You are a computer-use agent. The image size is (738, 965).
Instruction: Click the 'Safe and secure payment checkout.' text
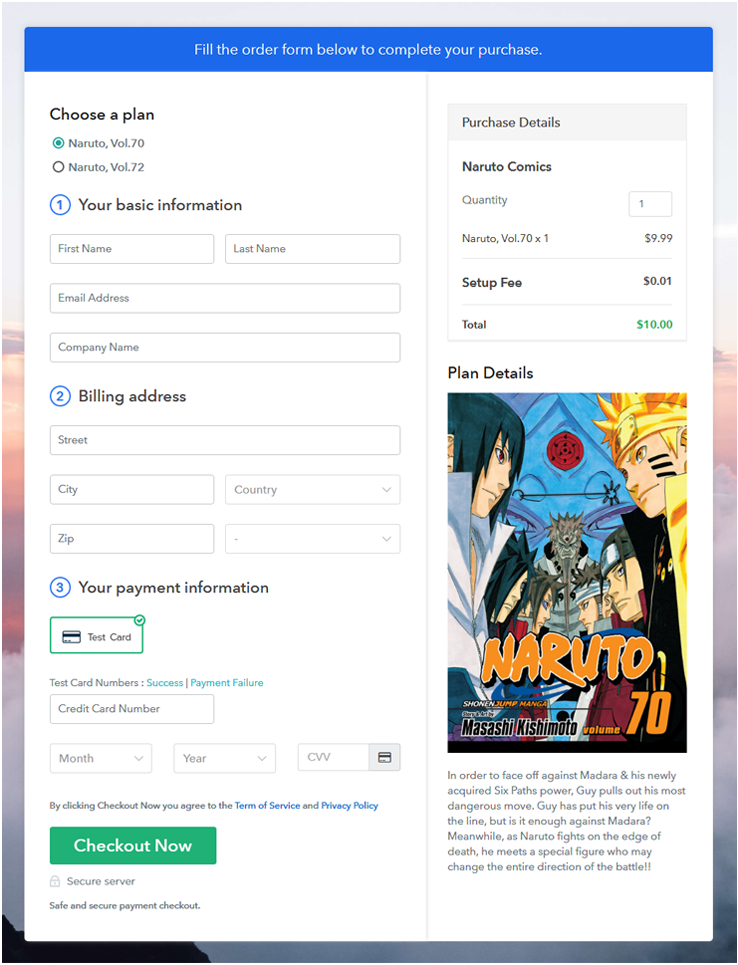(x=125, y=906)
